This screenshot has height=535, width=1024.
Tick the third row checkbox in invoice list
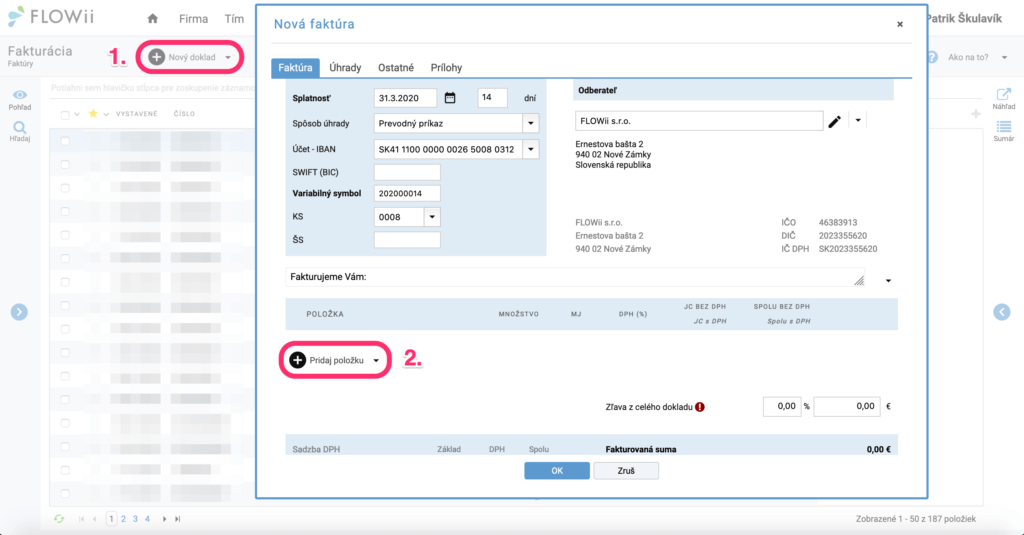[65, 188]
